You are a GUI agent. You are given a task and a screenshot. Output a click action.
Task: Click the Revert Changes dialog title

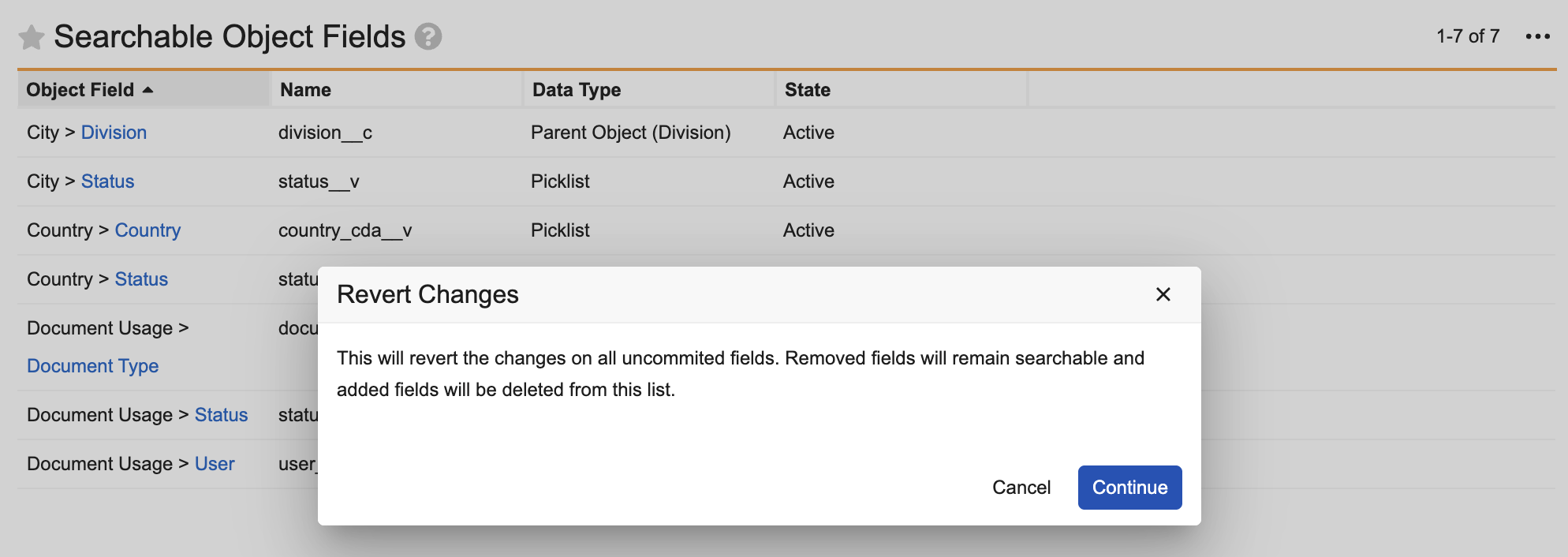pos(427,294)
